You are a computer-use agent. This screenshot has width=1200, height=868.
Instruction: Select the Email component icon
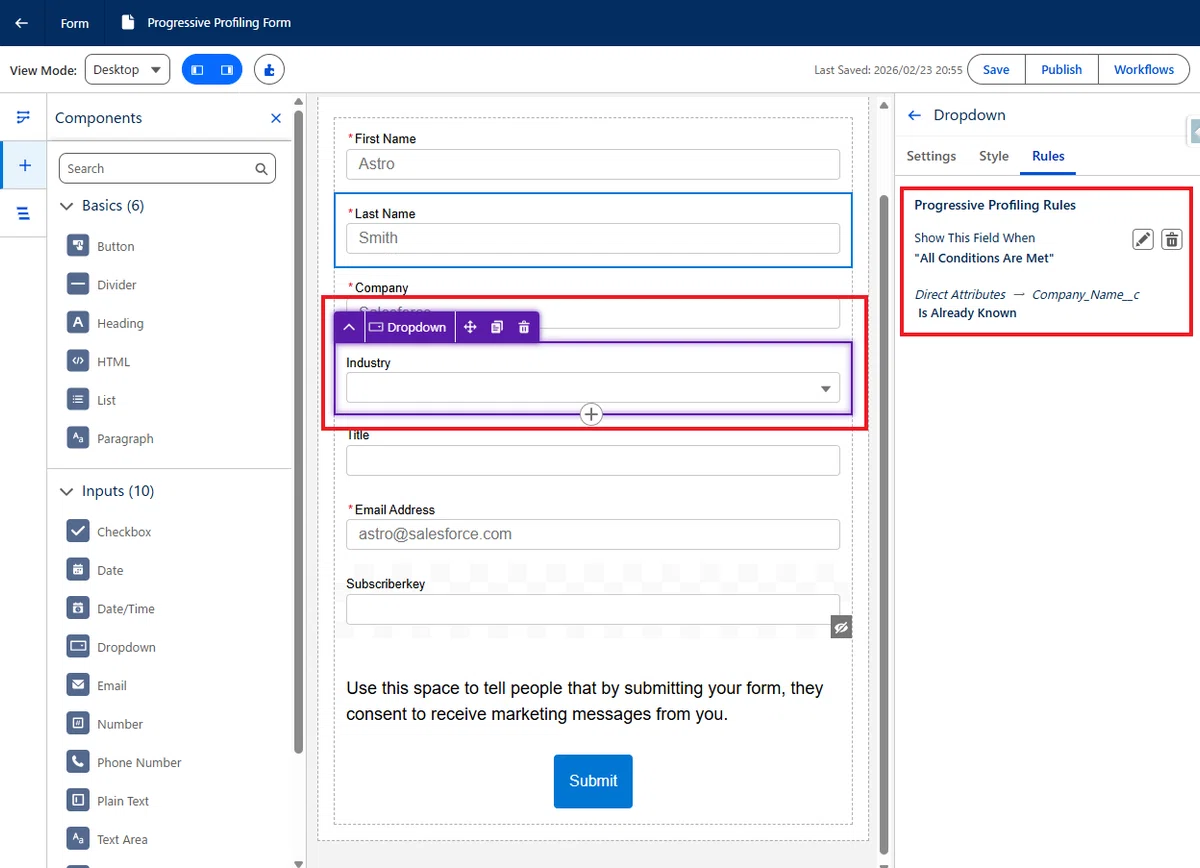(78, 685)
